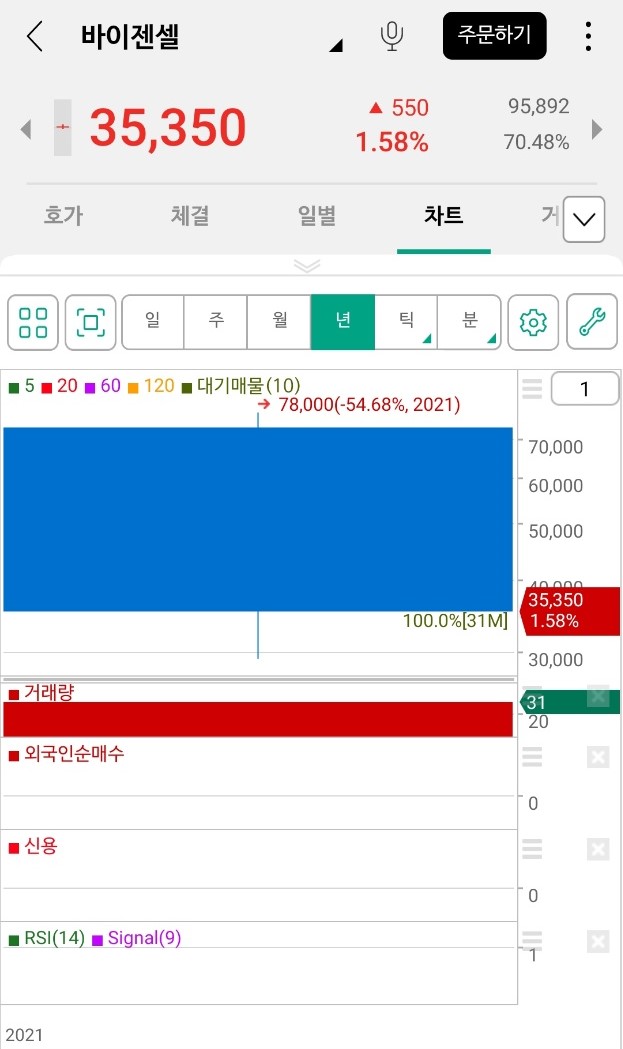Screen dimensions: 623x1049
Task: Switch to the 호가 tab
Action: [64, 215]
